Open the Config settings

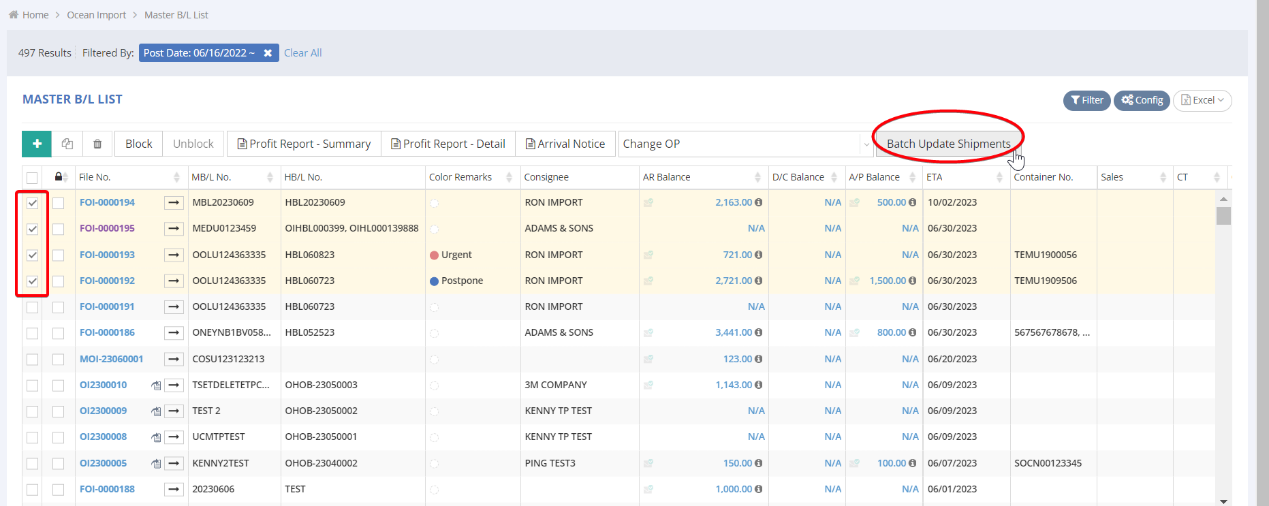(x=1141, y=100)
